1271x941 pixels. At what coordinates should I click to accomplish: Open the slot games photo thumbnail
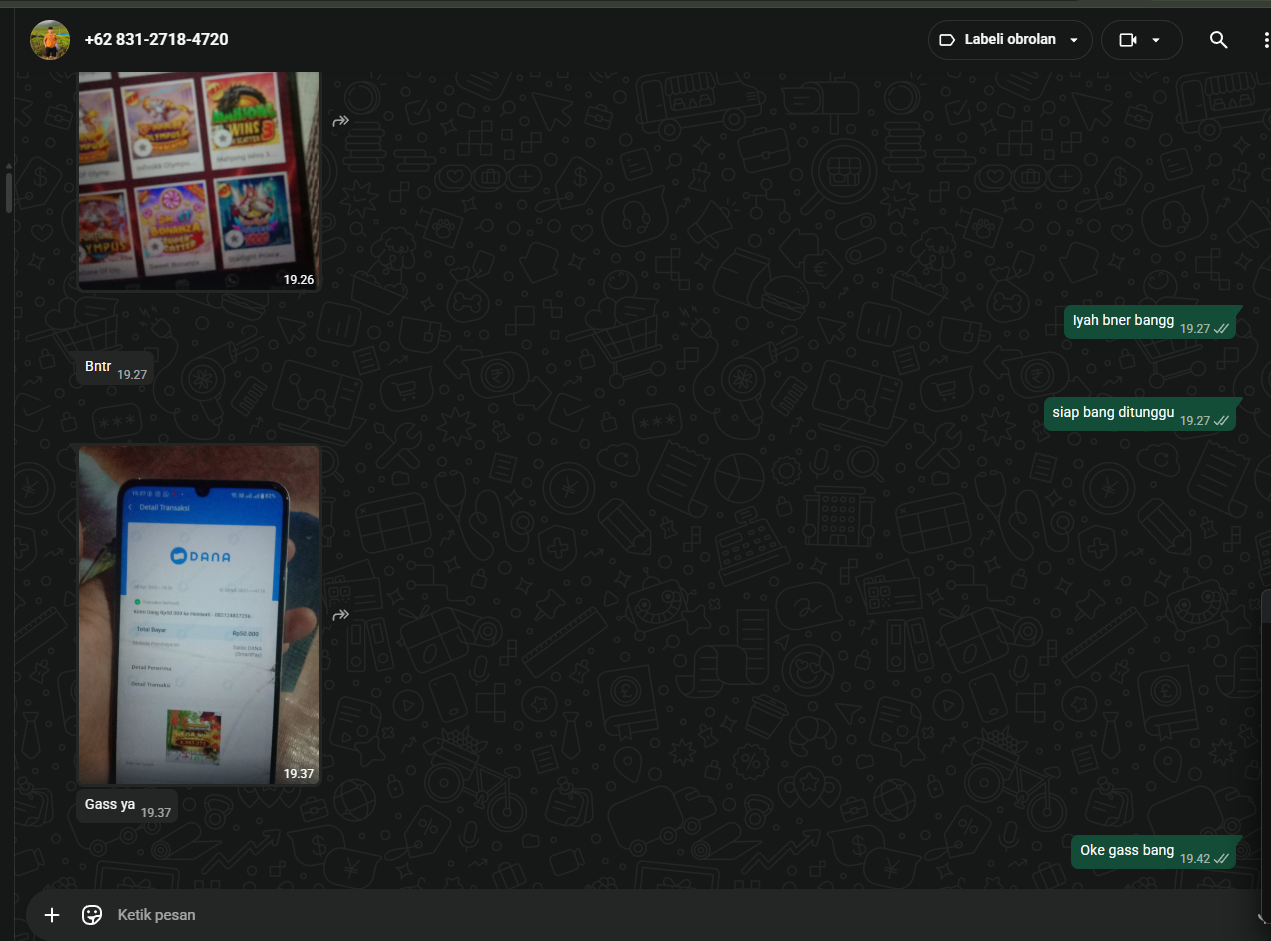pos(198,180)
